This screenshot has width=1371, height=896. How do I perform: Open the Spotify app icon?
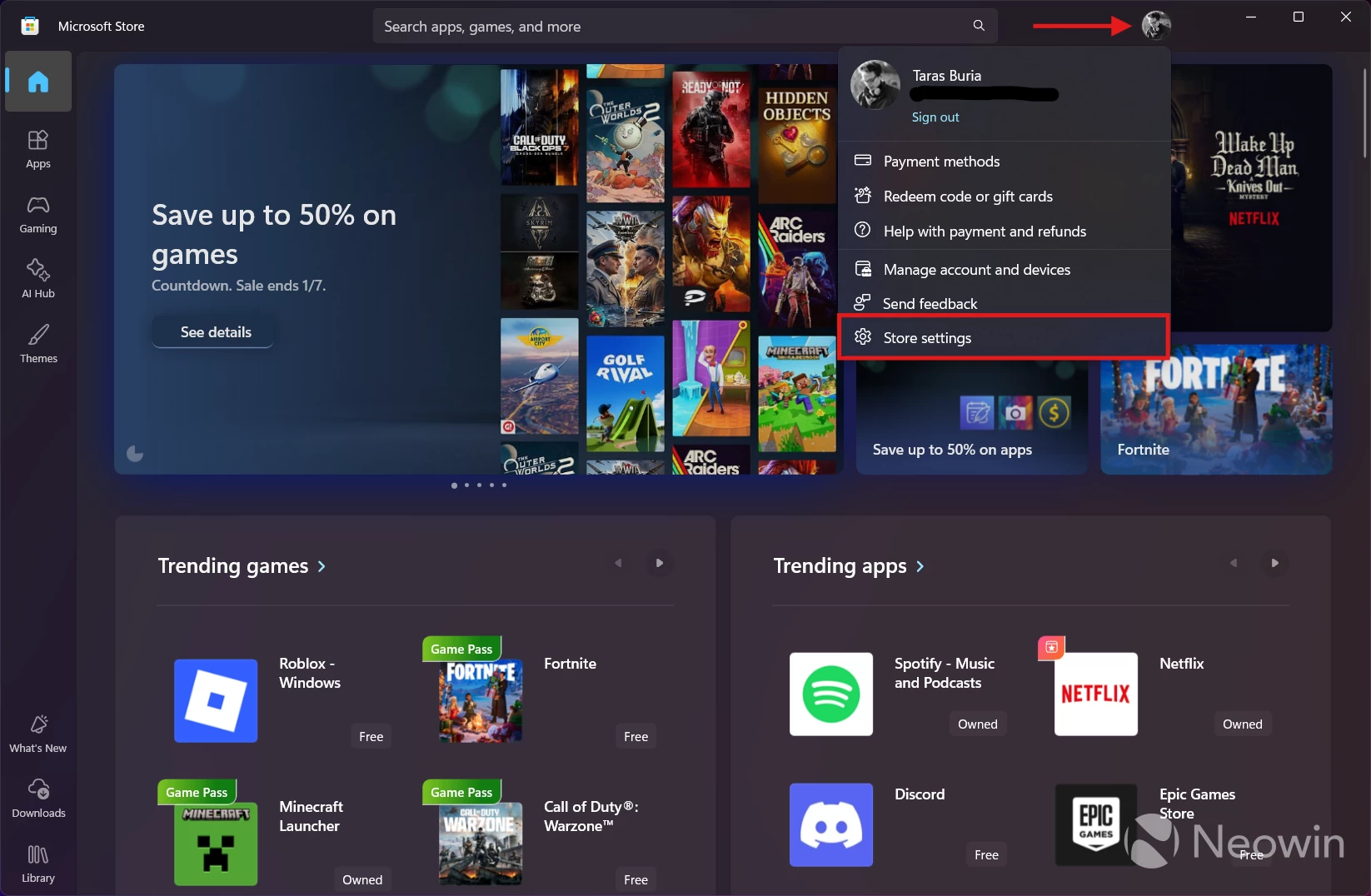click(831, 694)
